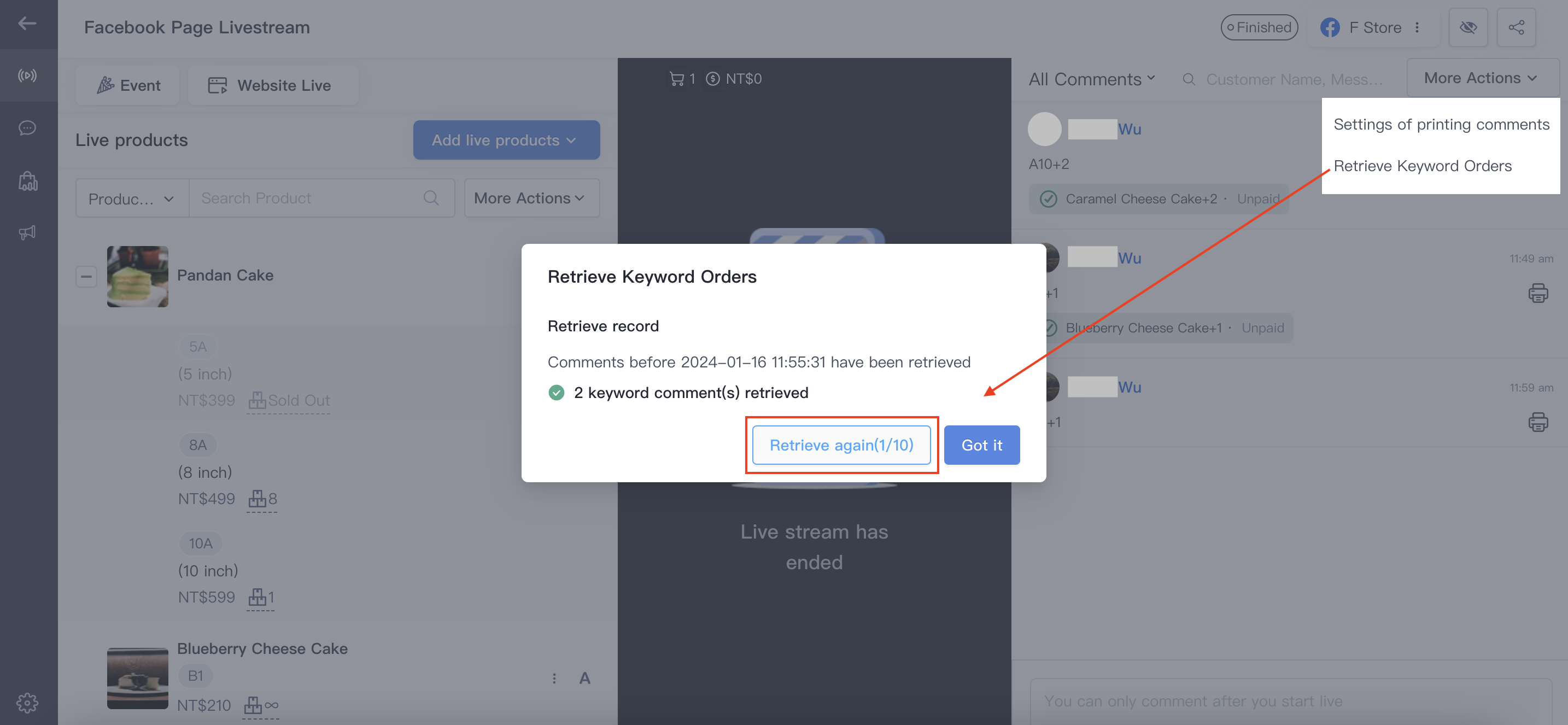
Task: Toggle the hidden-eye visibility button
Action: 1467,27
